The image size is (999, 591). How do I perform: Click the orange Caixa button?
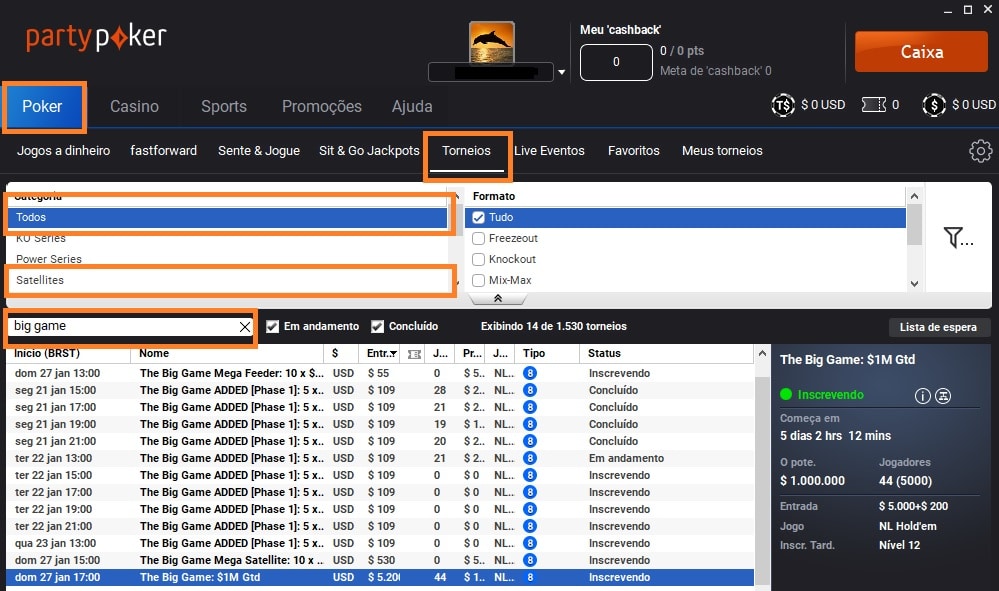pos(921,52)
